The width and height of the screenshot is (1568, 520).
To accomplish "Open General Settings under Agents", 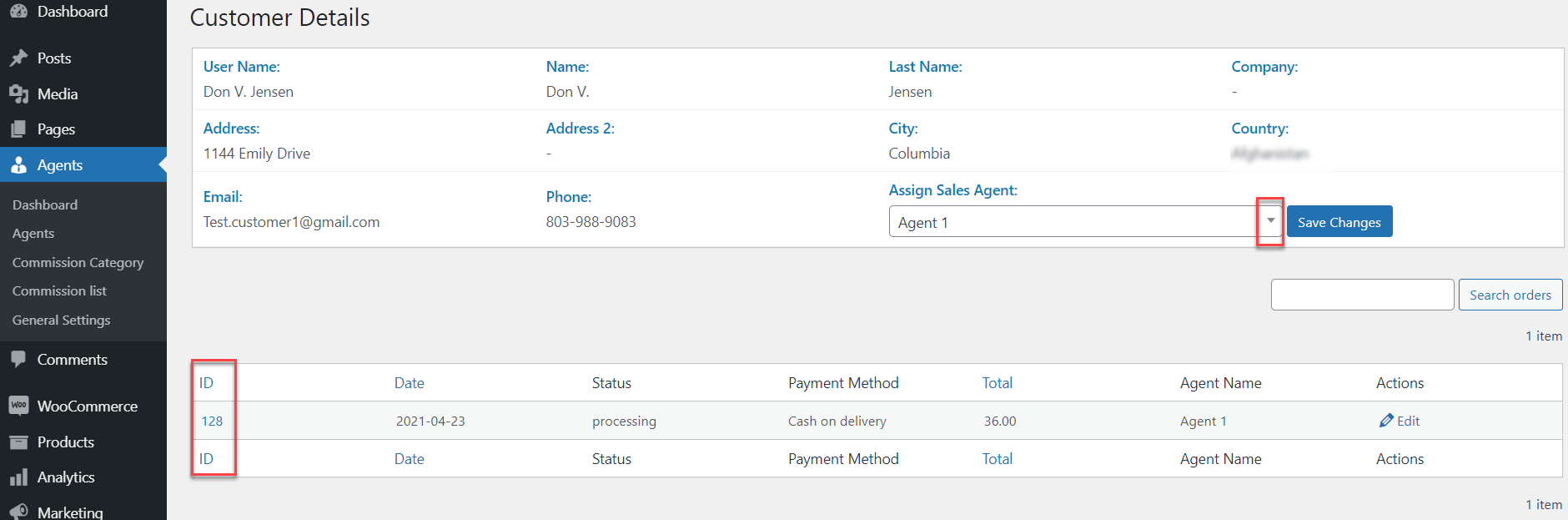I will tap(61, 321).
